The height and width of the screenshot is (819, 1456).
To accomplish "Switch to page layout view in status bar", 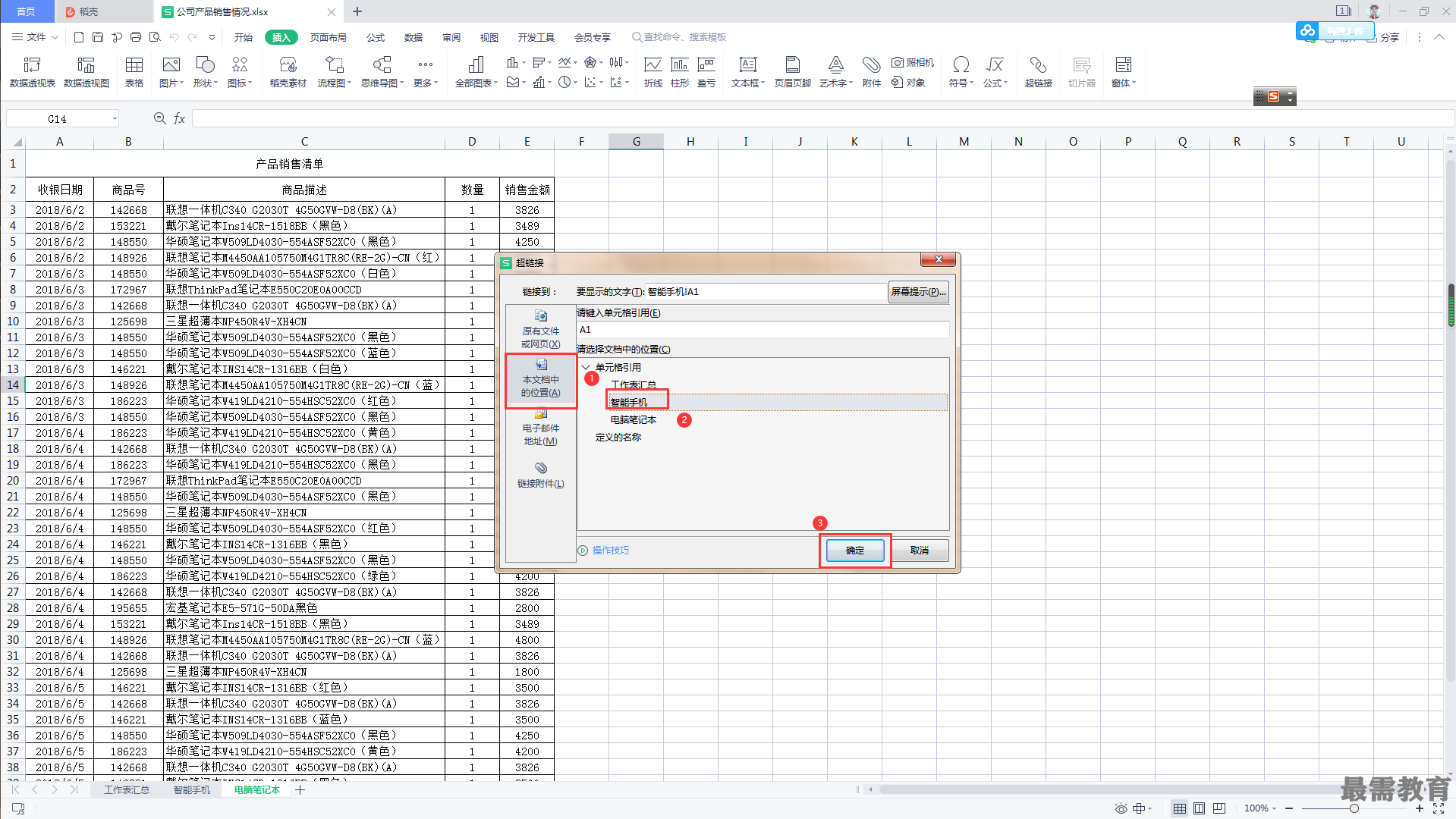I will click(1199, 808).
